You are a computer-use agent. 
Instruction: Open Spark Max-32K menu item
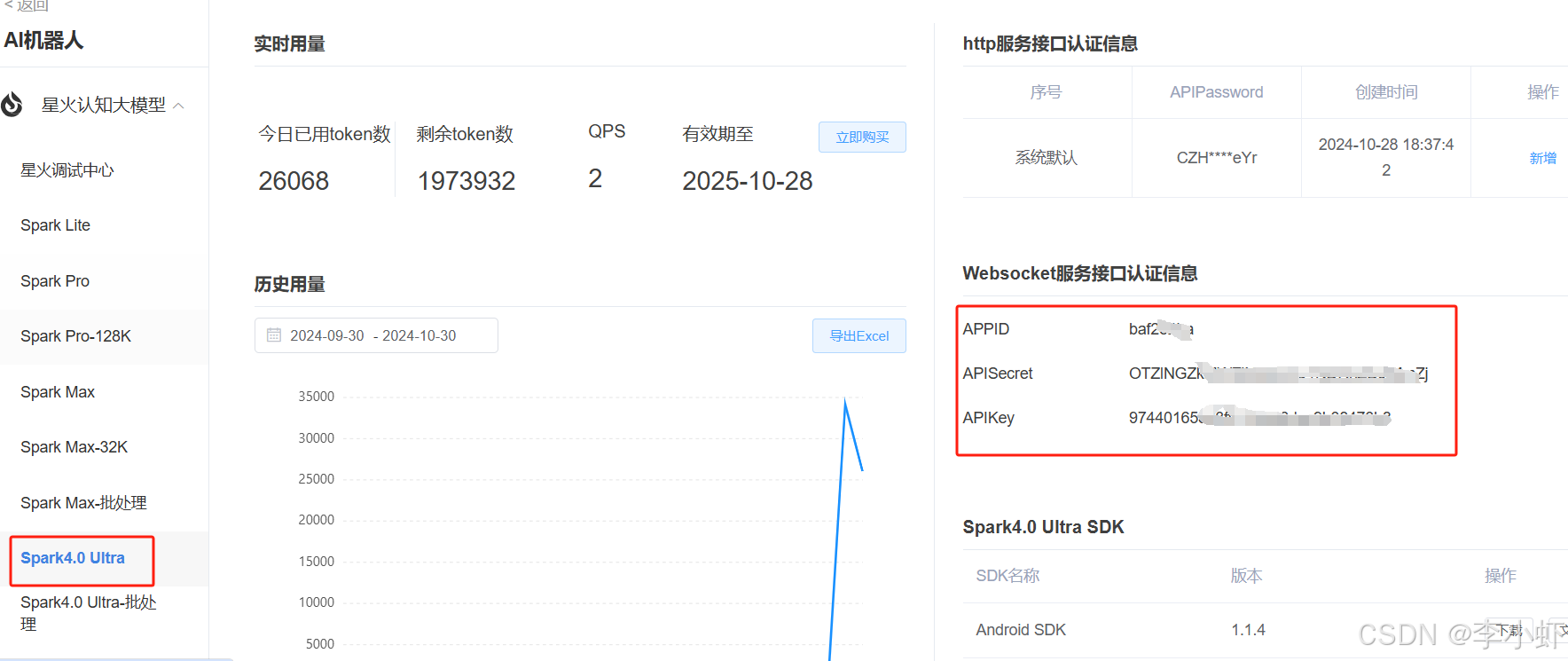[x=74, y=447]
